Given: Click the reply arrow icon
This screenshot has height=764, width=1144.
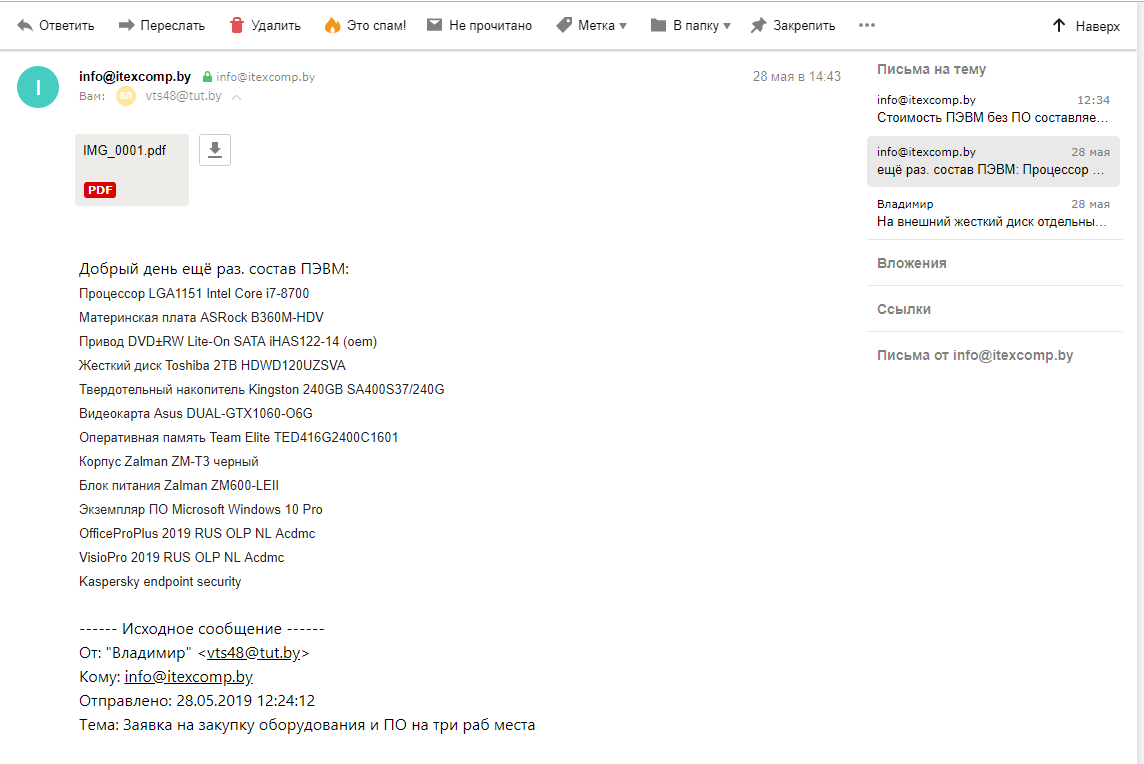Looking at the screenshot, I should click(25, 26).
